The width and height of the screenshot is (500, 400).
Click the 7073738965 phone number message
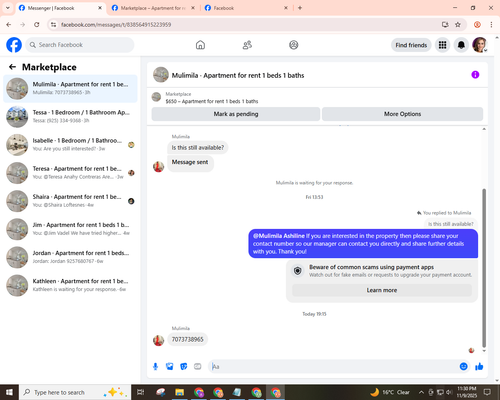point(187,339)
